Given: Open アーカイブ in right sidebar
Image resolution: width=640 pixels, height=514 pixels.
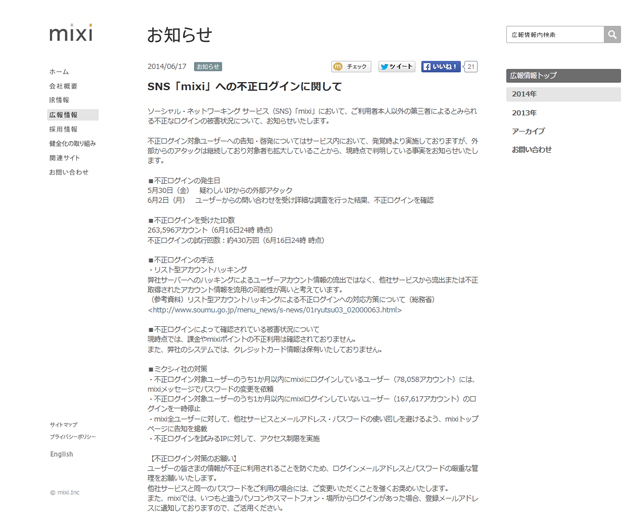Looking at the screenshot, I should point(528,131).
